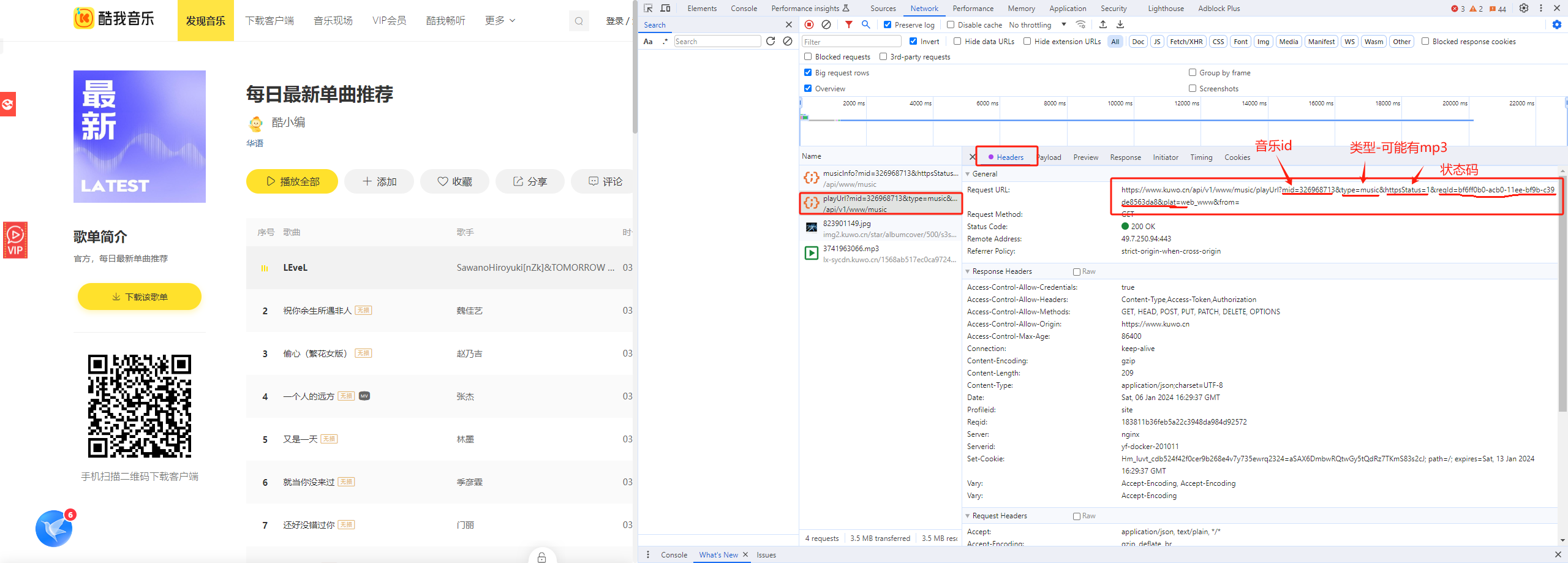Select the 3741963066.mp3 request row

pos(880,254)
